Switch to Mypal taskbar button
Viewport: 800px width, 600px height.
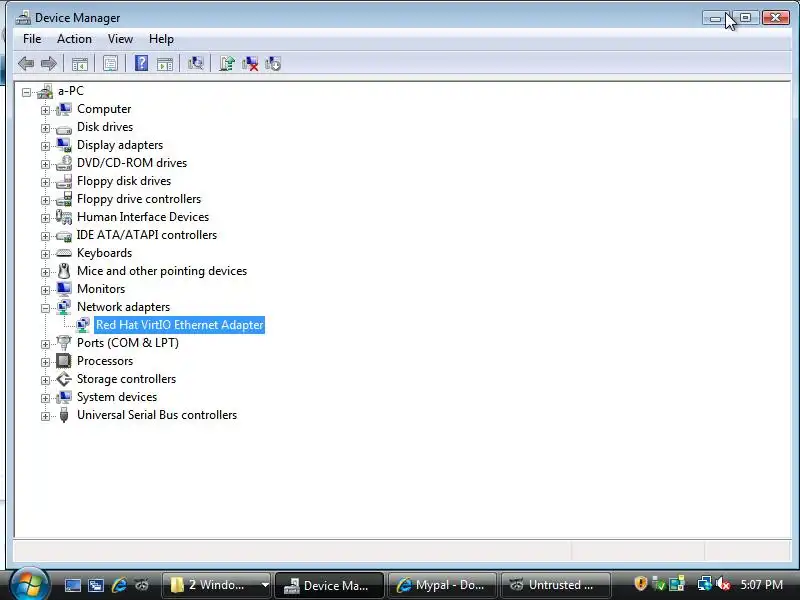442,585
